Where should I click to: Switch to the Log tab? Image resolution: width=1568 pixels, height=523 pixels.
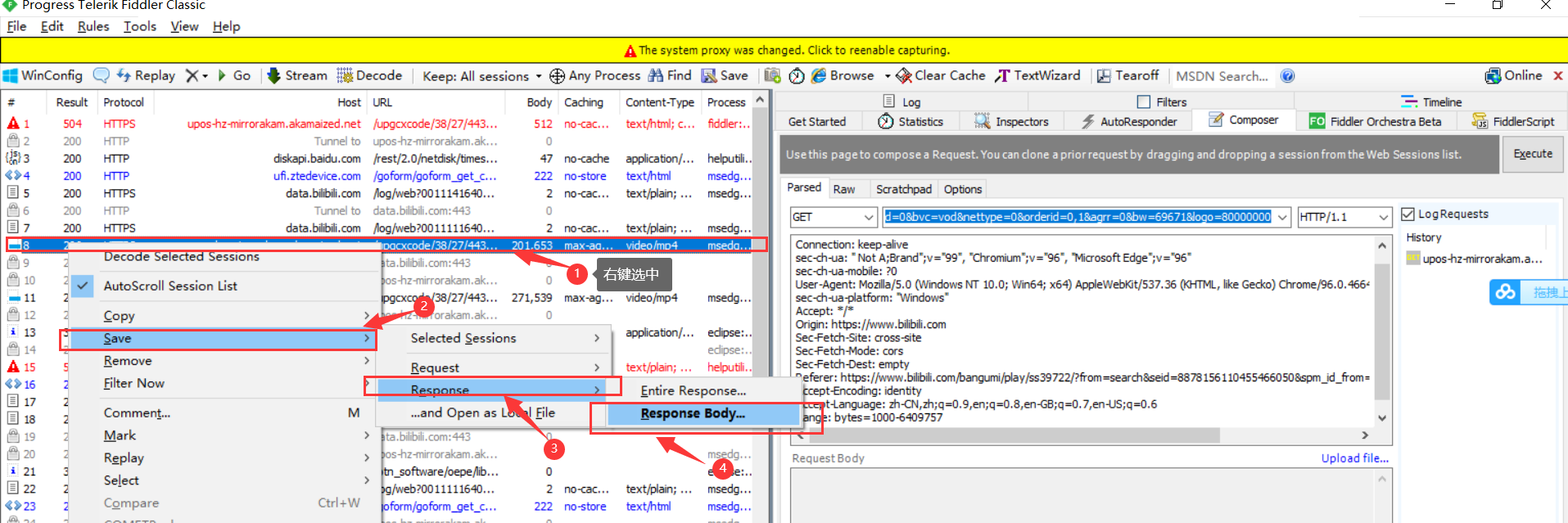coord(901,101)
